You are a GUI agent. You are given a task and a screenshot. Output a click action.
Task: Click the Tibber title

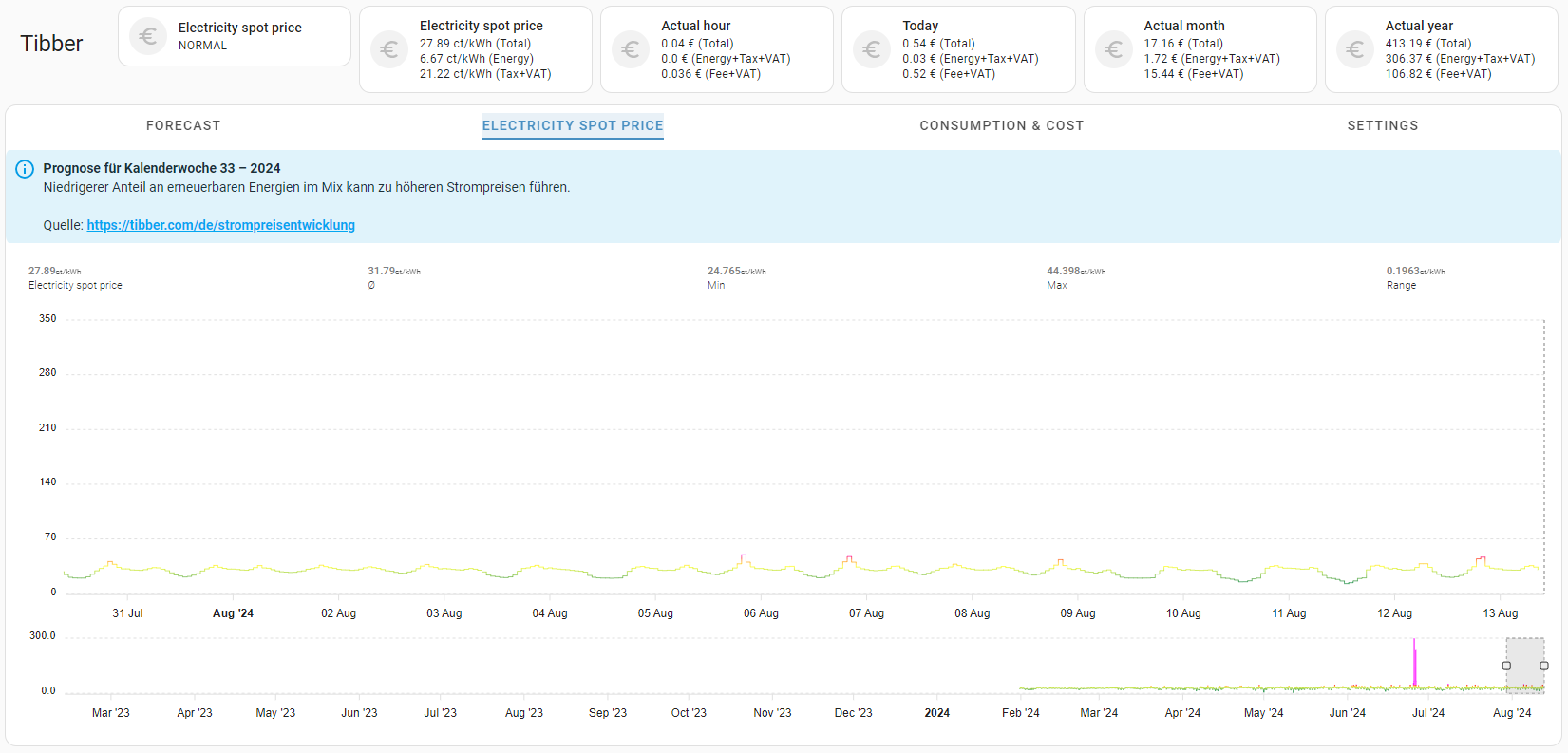[51, 44]
